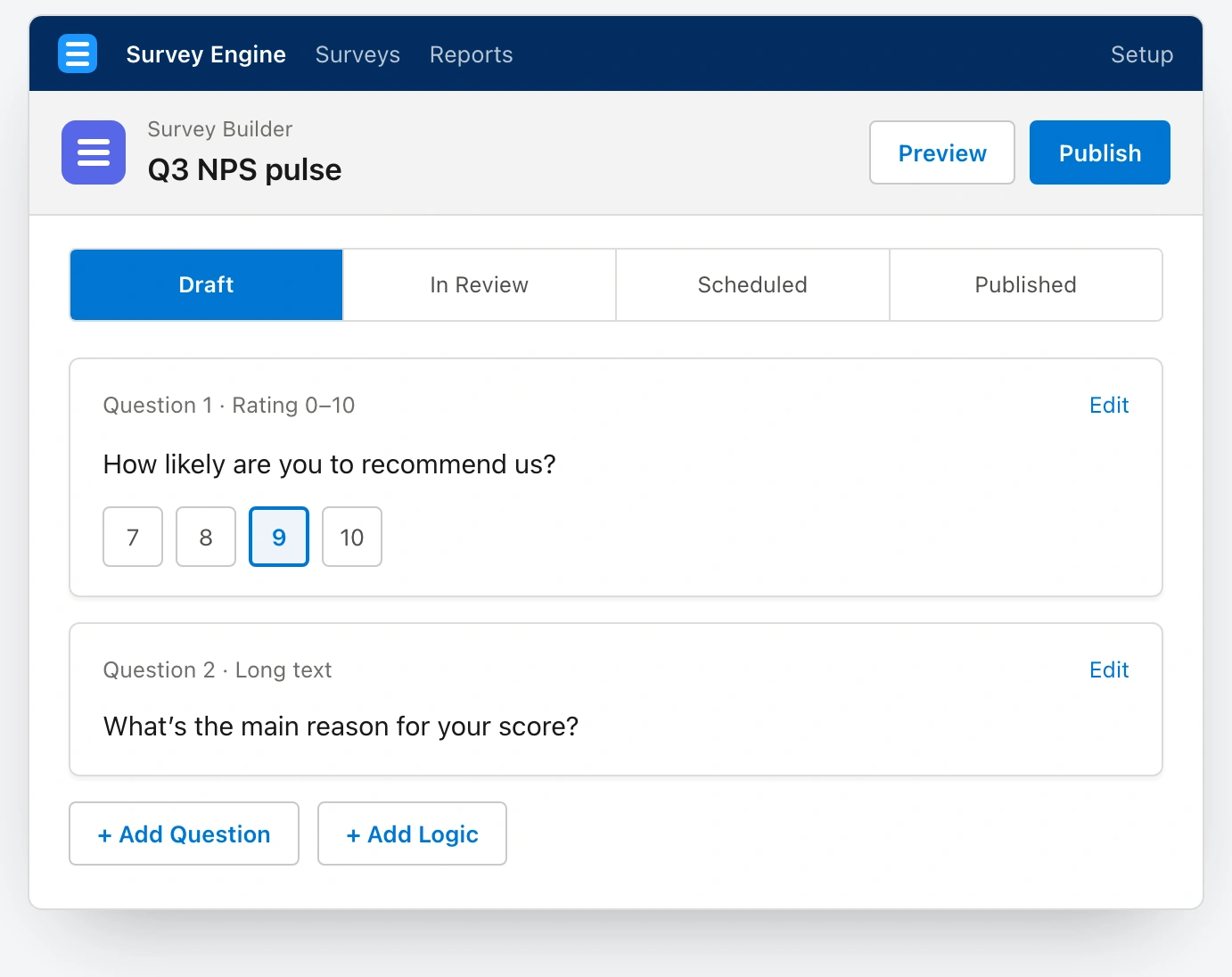
Task: Click the Add Logic button
Action: (412, 833)
